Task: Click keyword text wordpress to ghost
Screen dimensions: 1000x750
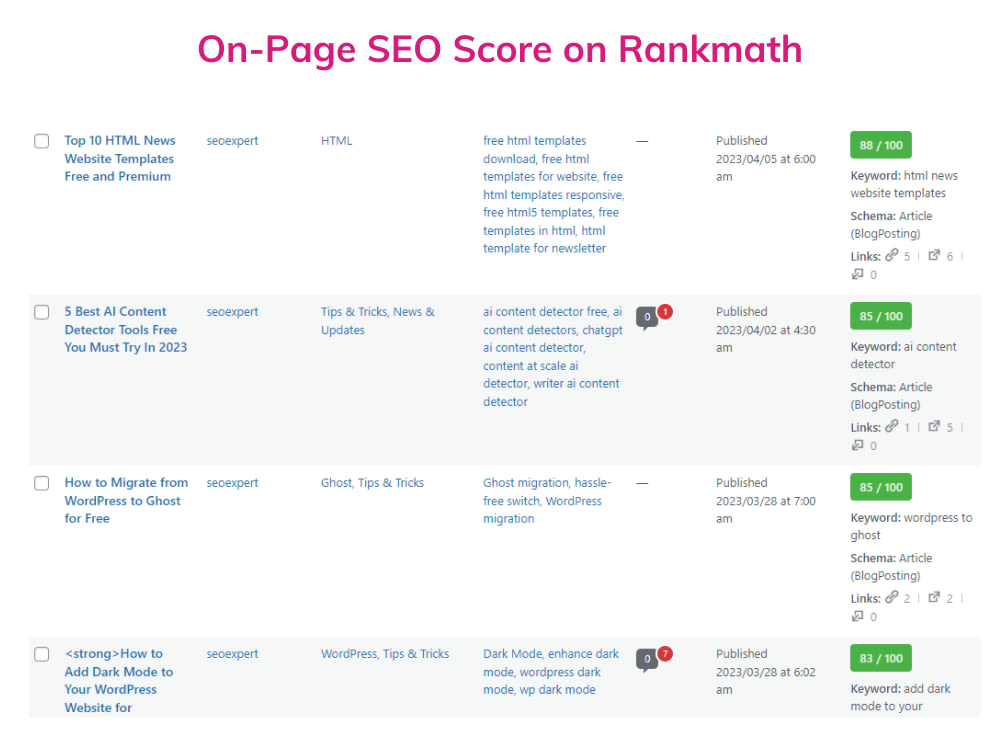Action: point(911,526)
